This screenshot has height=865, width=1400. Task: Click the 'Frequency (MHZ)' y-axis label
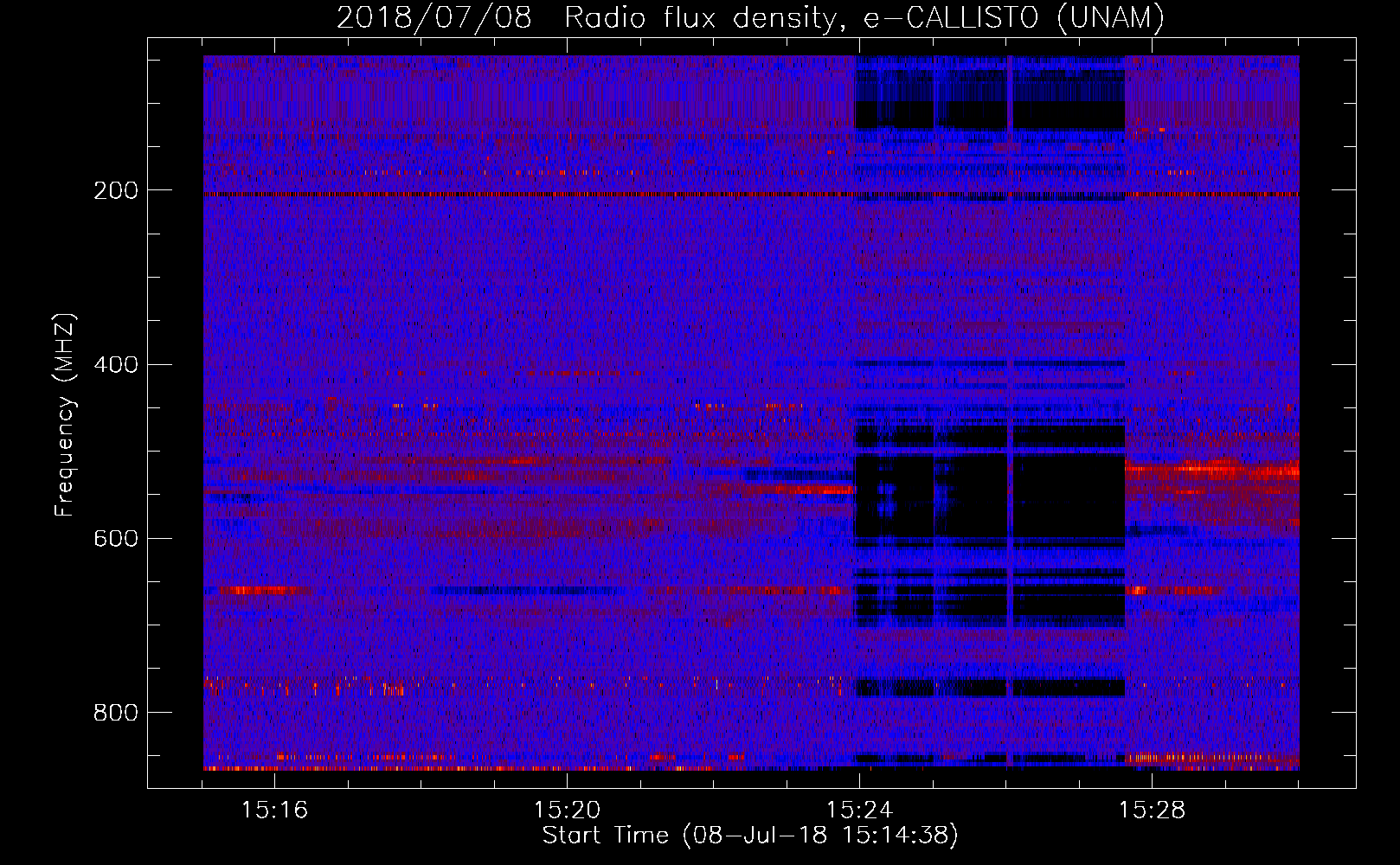pyautogui.click(x=64, y=415)
